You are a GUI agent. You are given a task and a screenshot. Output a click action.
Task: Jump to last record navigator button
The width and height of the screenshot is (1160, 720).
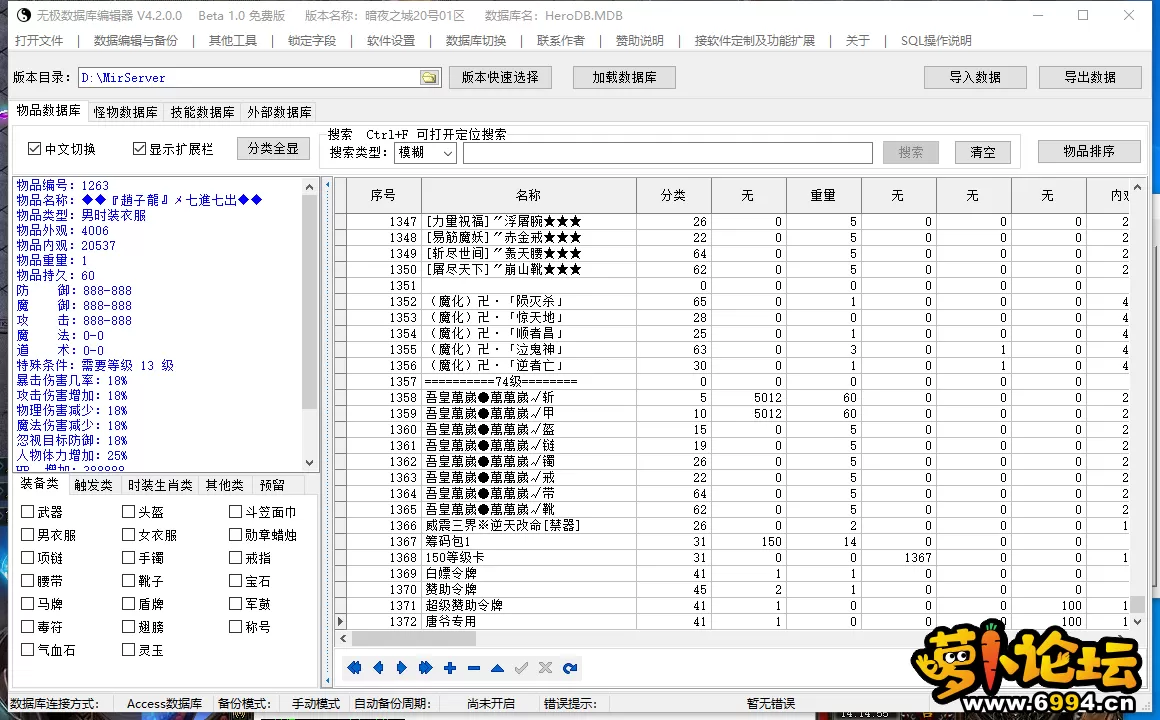point(425,668)
